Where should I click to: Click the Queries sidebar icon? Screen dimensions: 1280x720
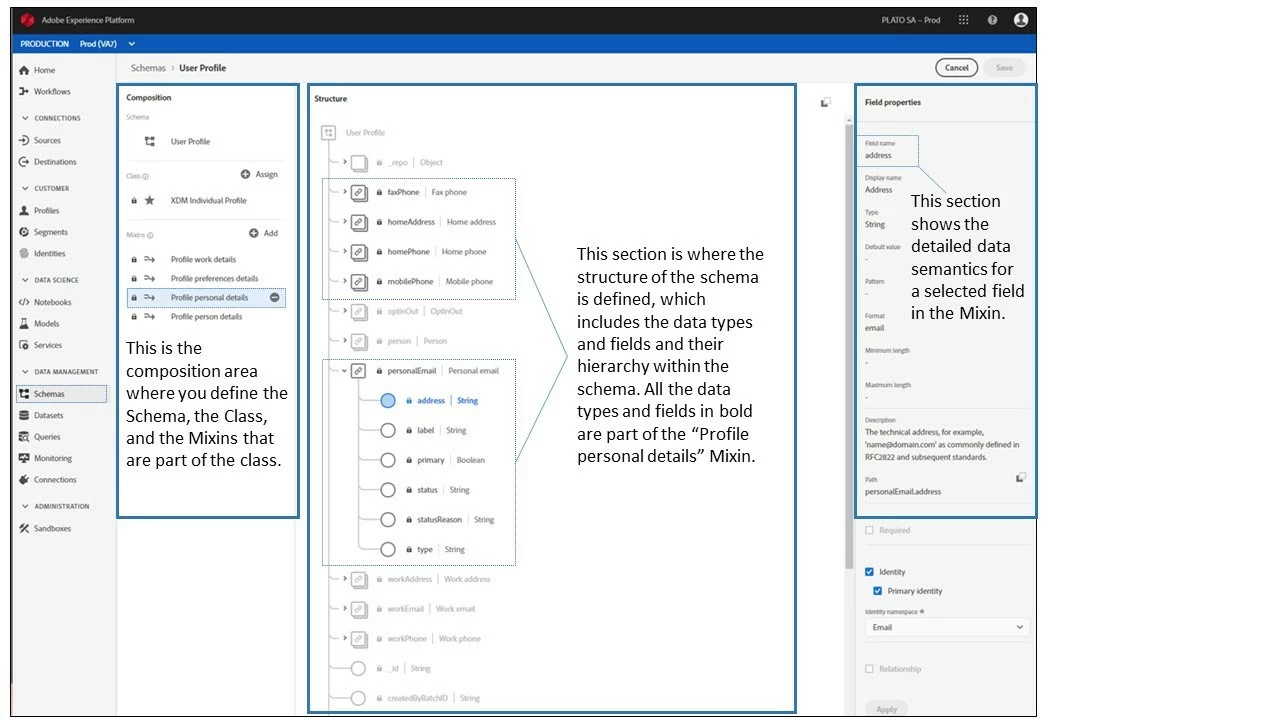pyautogui.click(x=24, y=437)
